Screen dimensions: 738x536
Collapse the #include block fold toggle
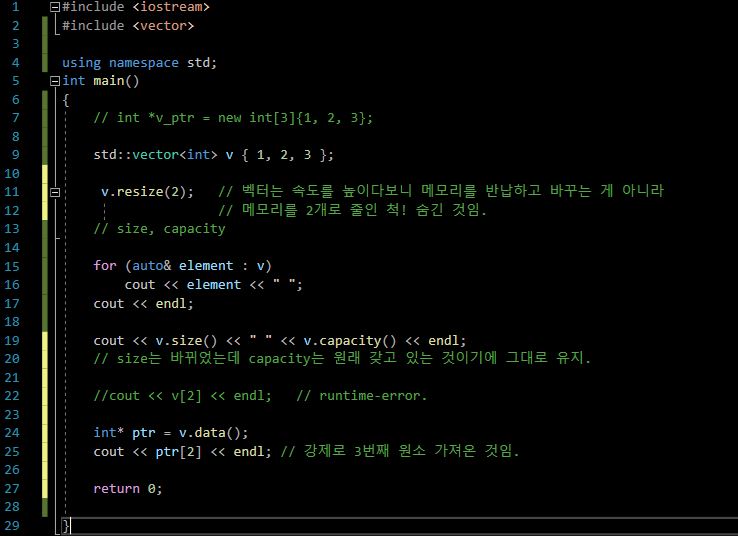pyautogui.click(x=55, y=7)
